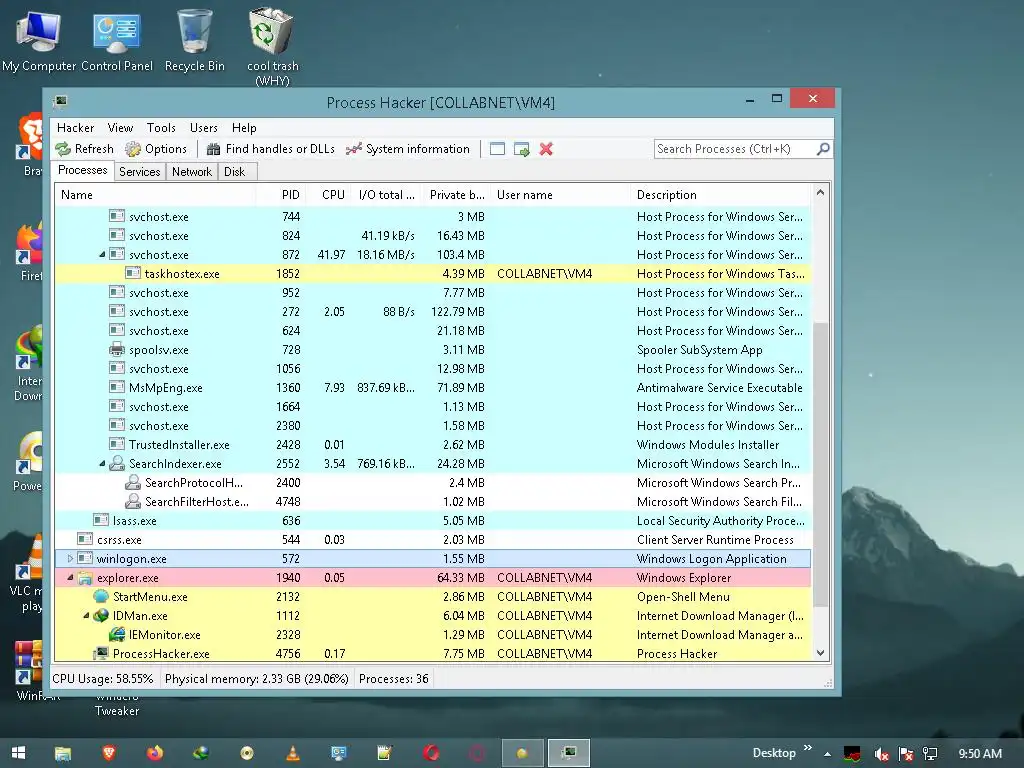Click the Windows Start button

click(x=18, y=753)
